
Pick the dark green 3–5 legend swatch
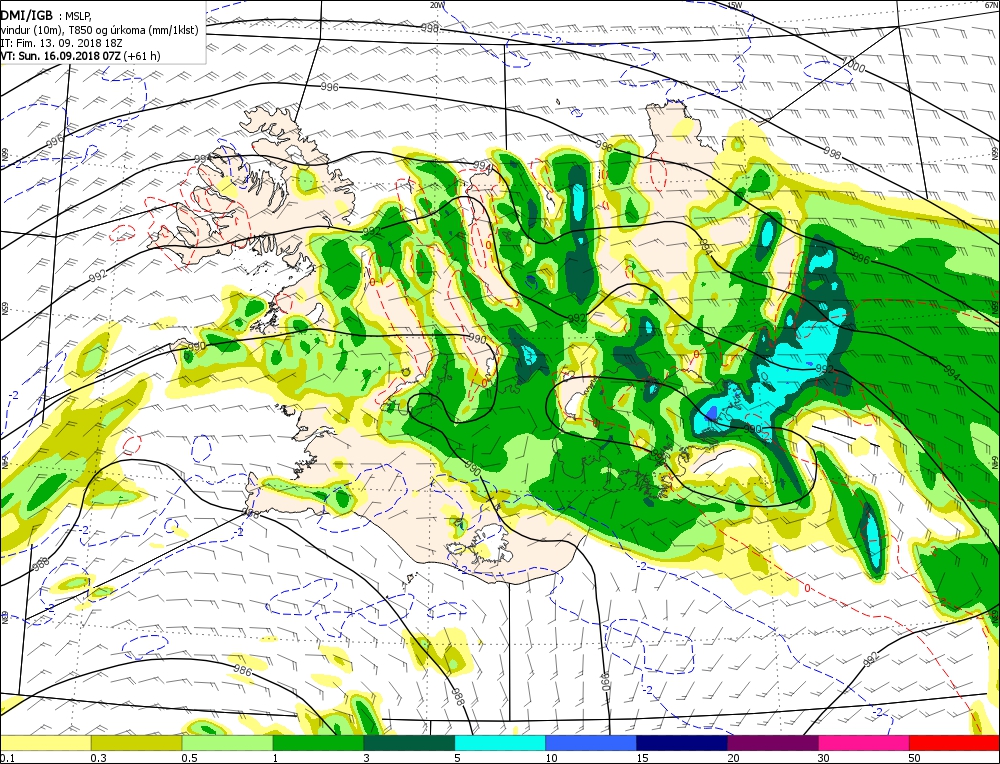point(409,743)
